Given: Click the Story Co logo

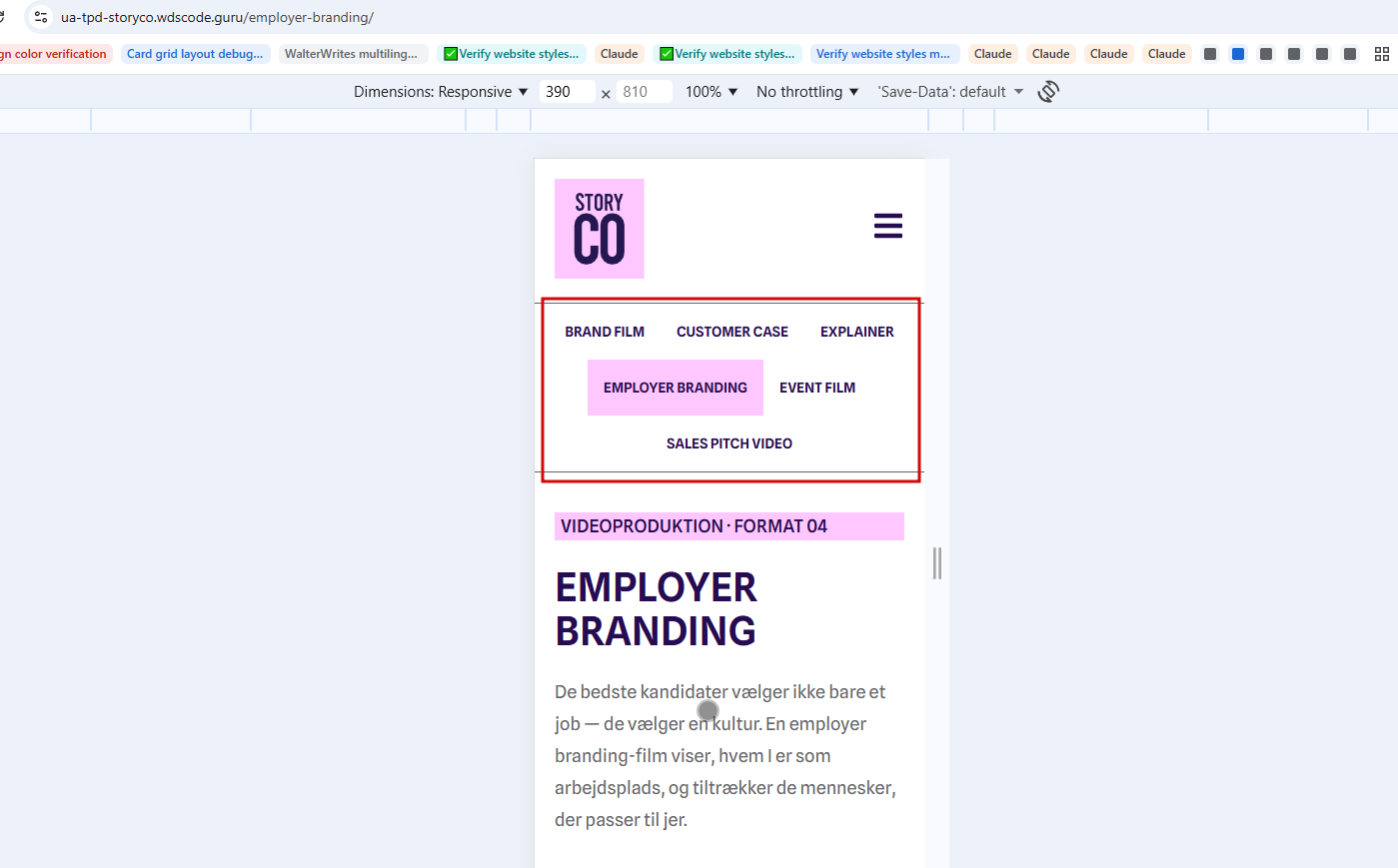Looking at the screenshot, I should (x=600, y=229).
